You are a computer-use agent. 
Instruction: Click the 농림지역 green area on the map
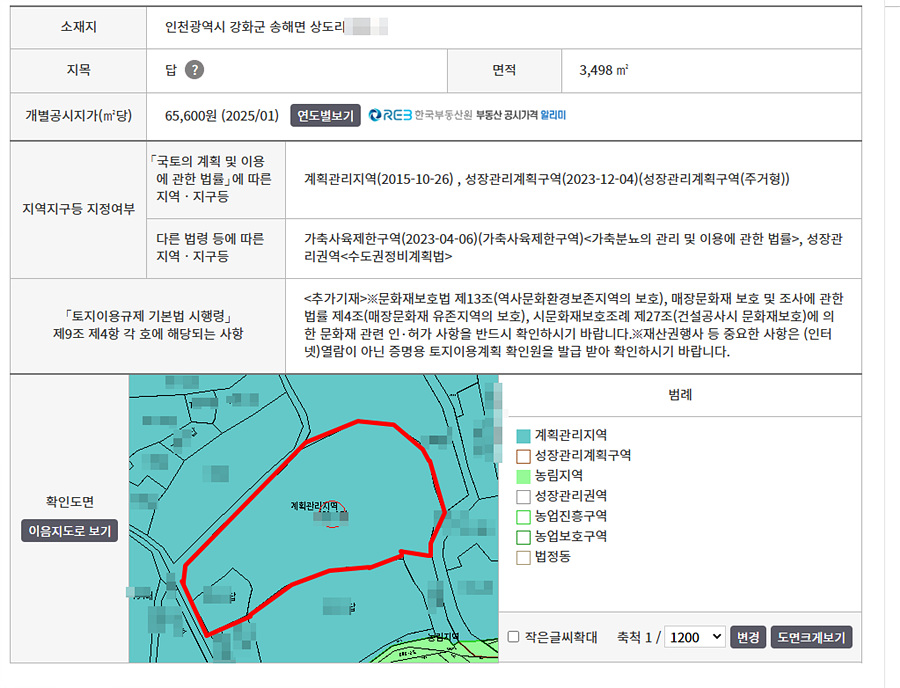[470, 650]
